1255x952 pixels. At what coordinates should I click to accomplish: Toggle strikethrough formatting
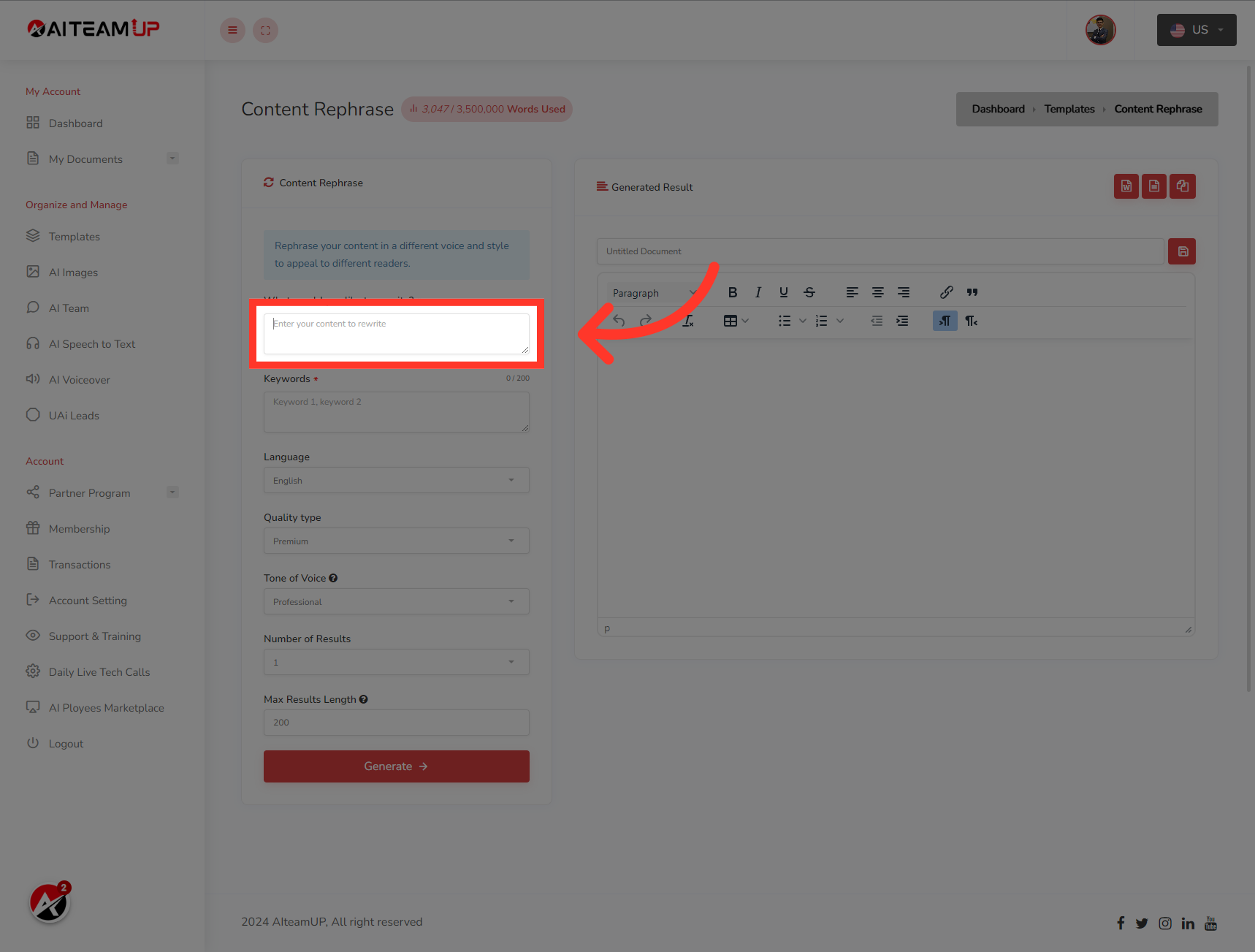(809, 292)
